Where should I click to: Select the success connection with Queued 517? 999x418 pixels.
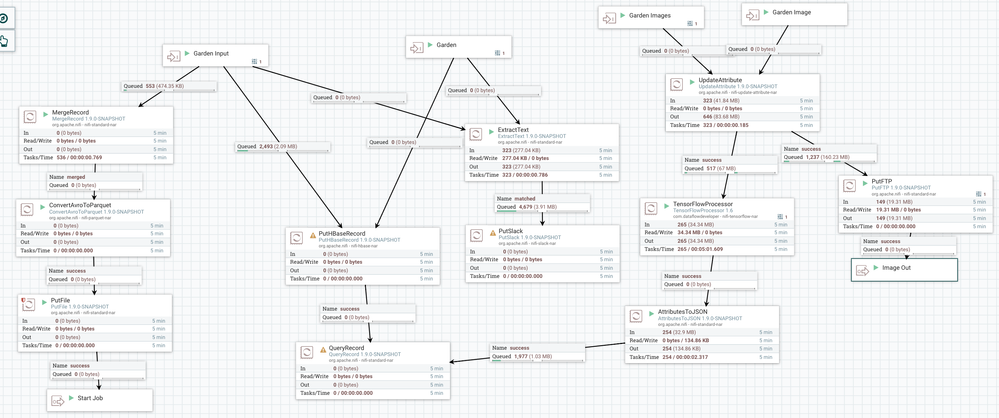tap(729, 164)
